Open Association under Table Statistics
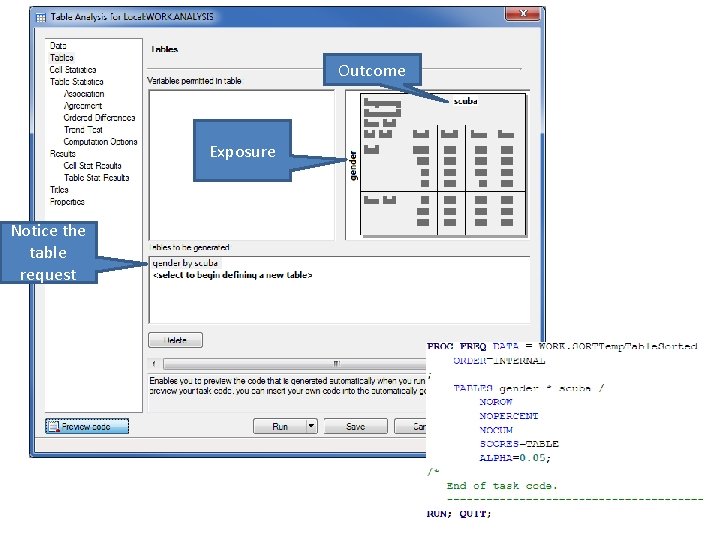This screenshot has height=540, width=720. point(84,94)
